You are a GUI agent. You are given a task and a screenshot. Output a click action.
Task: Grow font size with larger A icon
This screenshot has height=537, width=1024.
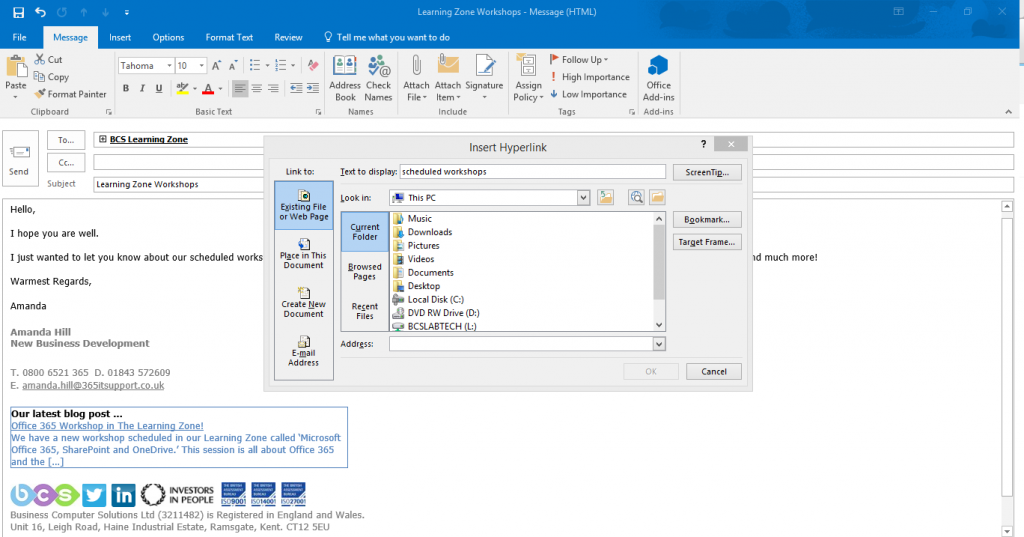(x=216, y=65)
